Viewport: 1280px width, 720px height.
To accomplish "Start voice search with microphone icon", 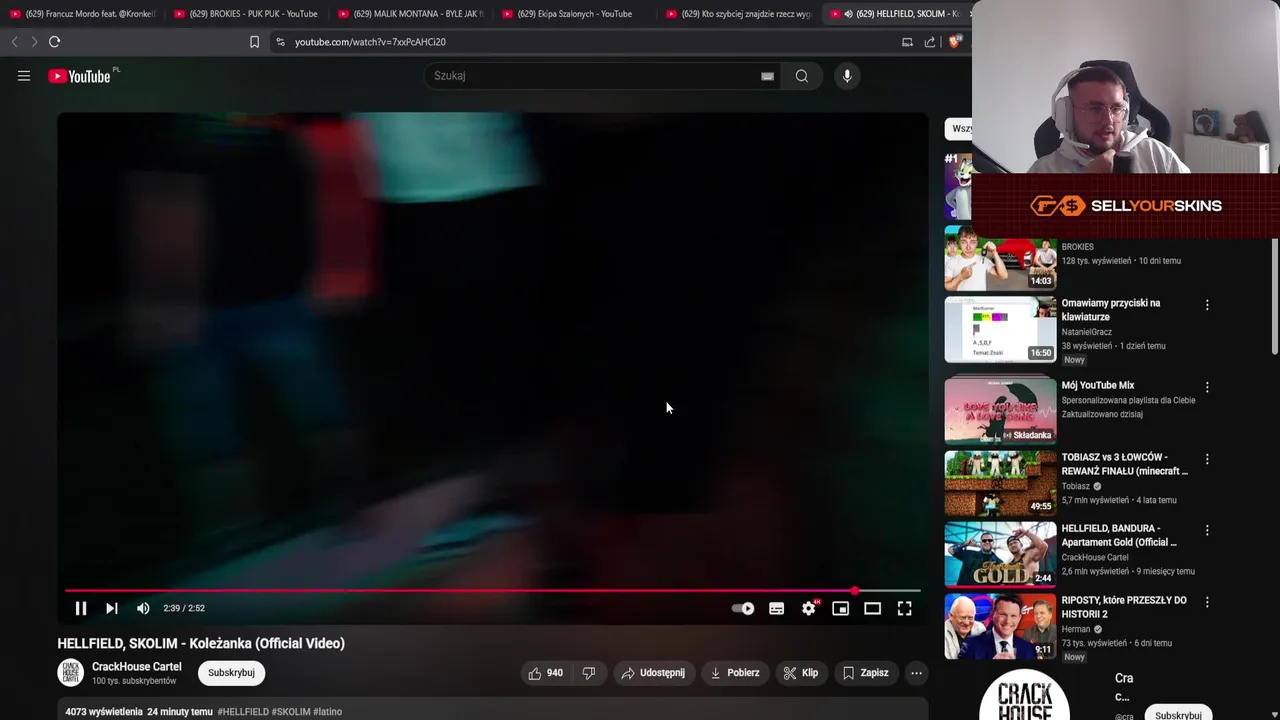I will tap(847, 76).
